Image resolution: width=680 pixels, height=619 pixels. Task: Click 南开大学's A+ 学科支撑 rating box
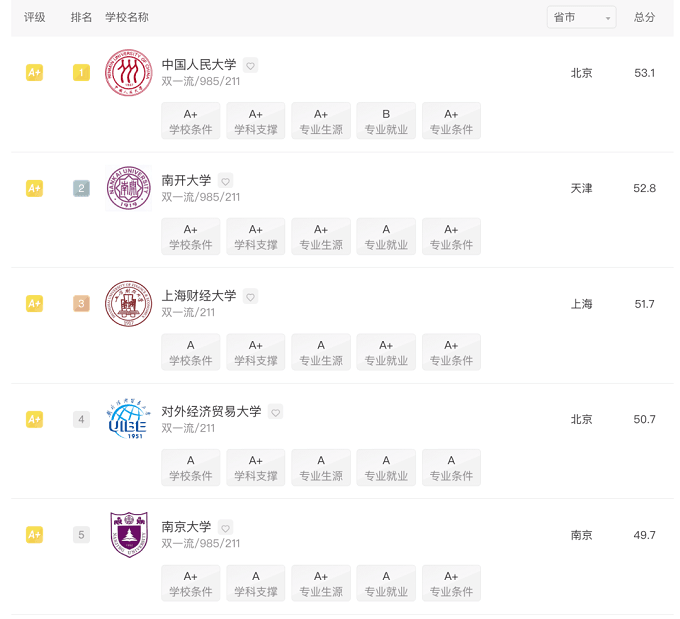[x=256, y=236]
